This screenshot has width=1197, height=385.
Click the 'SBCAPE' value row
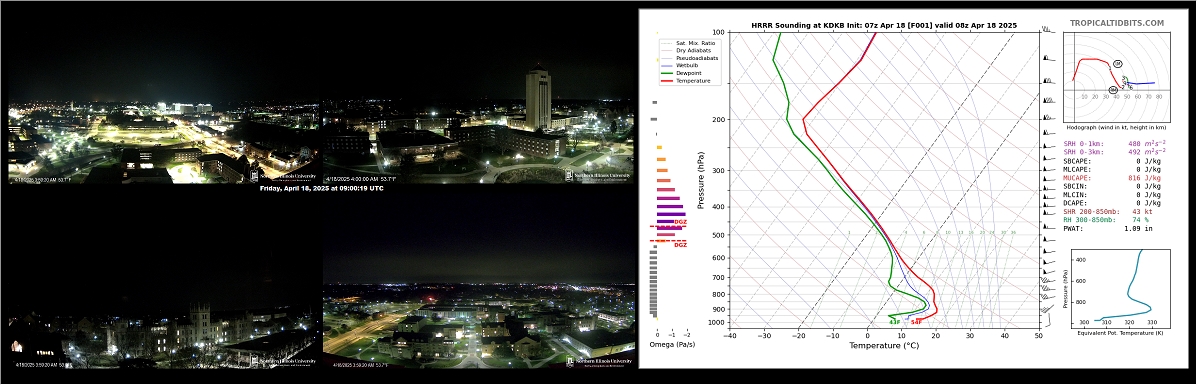pyautogui.click(x=1112, y=161)
